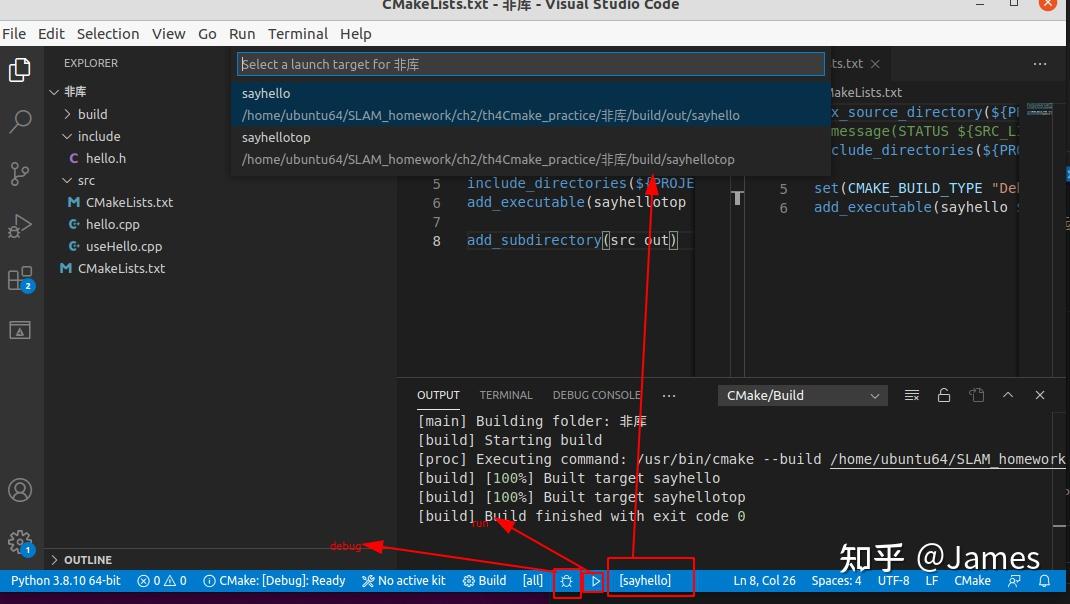Screen dimensions: 1070x604
Task: Open the Go menu
Action: [207, 33]
